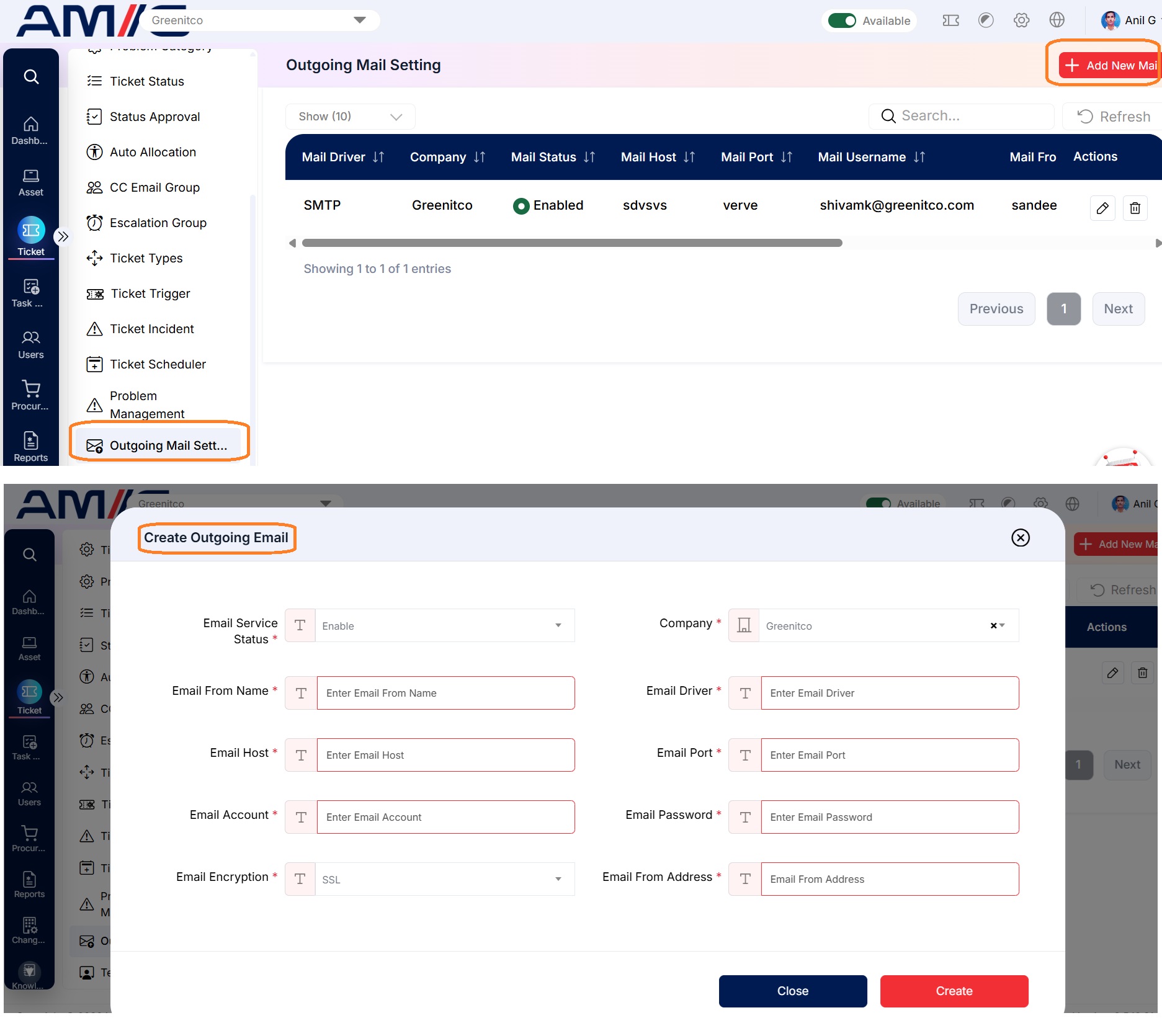The width and height of the screenshot is (1162, 1036).
Task: Click the Create button in dialog
Action: click(x=954, y=991)
